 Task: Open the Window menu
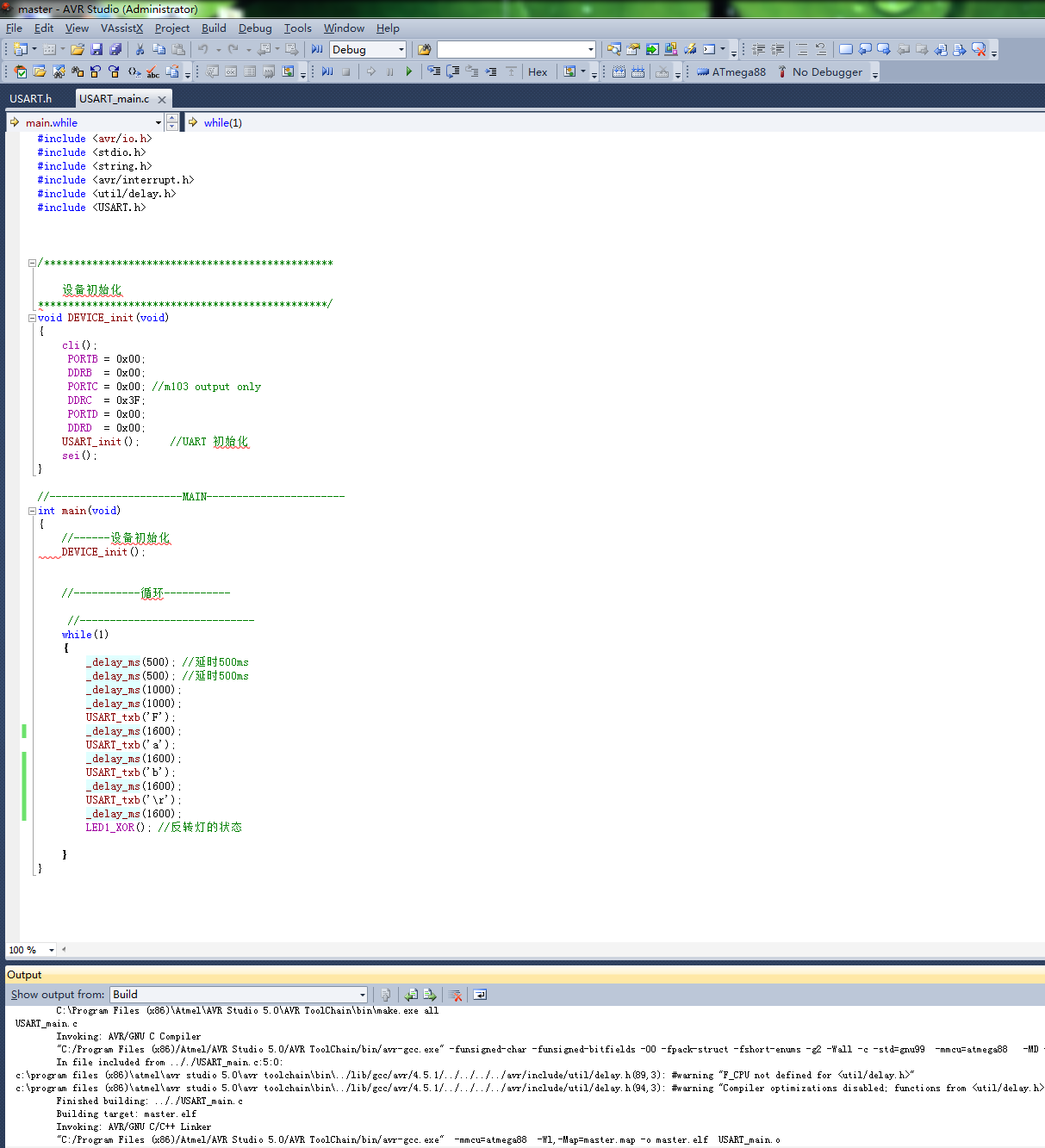[x=344, y=28]
